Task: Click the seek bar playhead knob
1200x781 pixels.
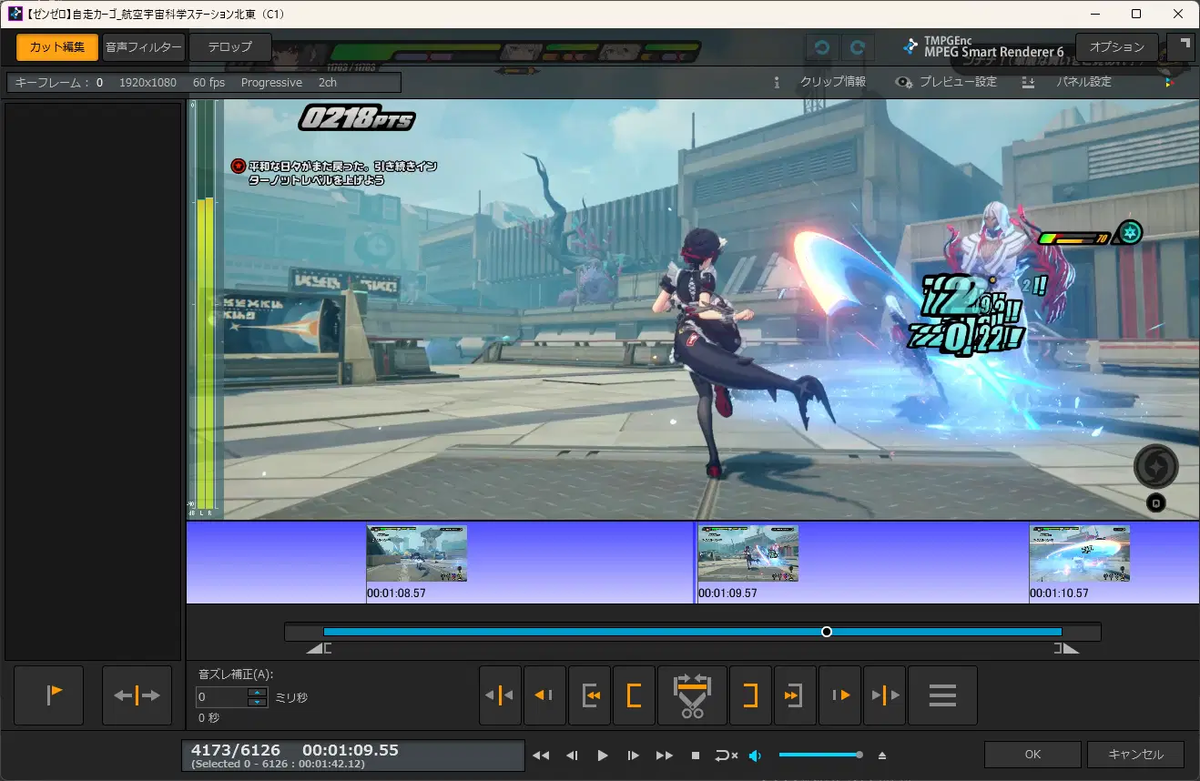Action: pos(826,632)
